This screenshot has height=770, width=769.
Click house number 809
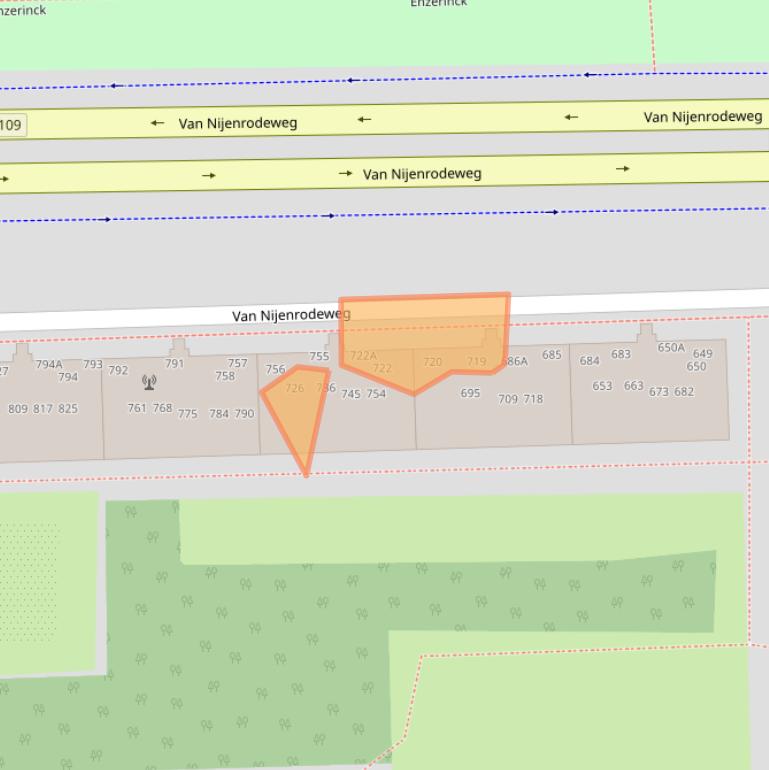tap(18, 409)
